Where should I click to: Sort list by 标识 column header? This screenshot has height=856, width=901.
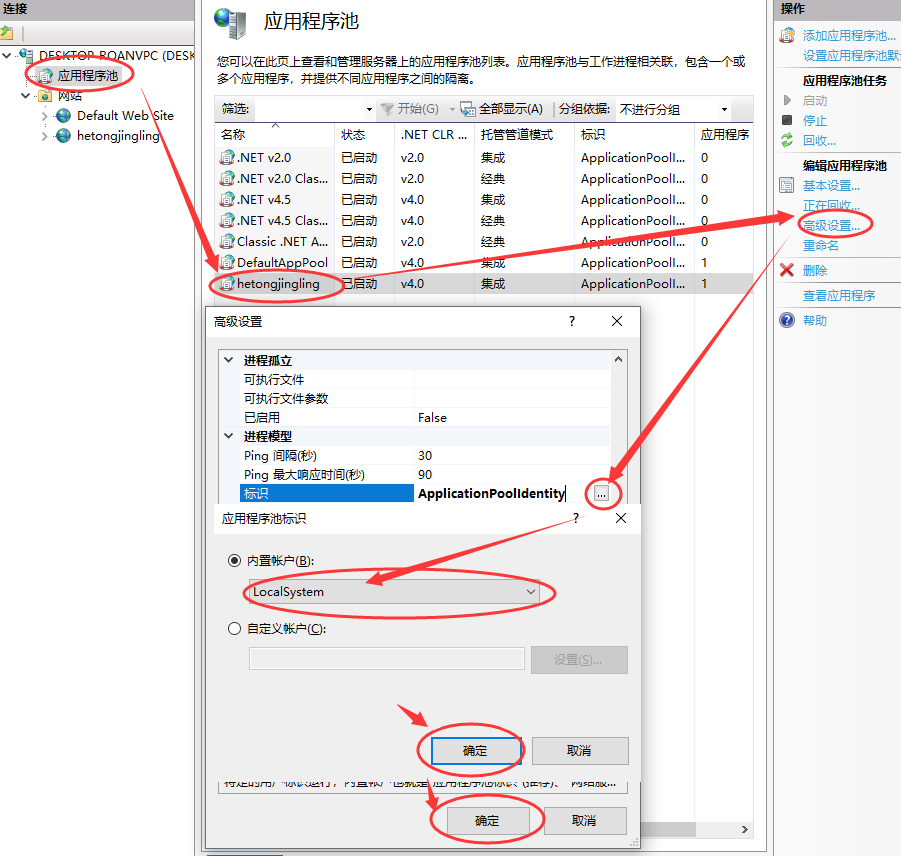coord(634,134)
